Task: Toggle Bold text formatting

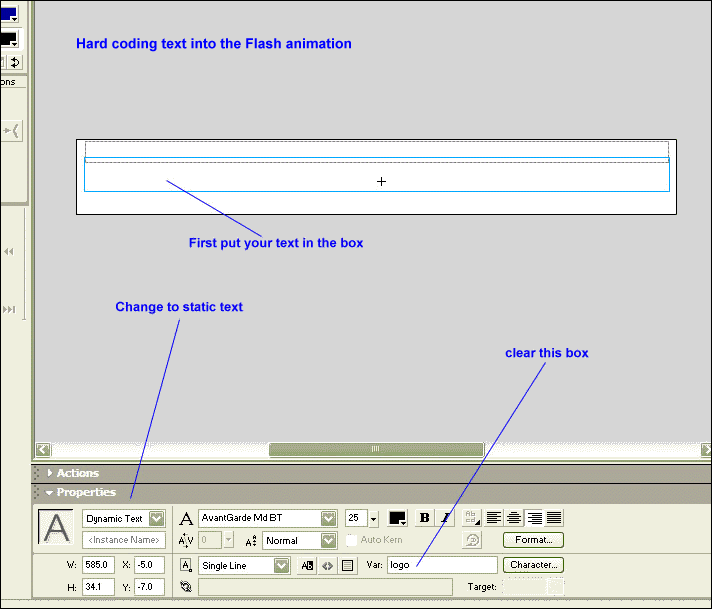Action: (424, 518)
